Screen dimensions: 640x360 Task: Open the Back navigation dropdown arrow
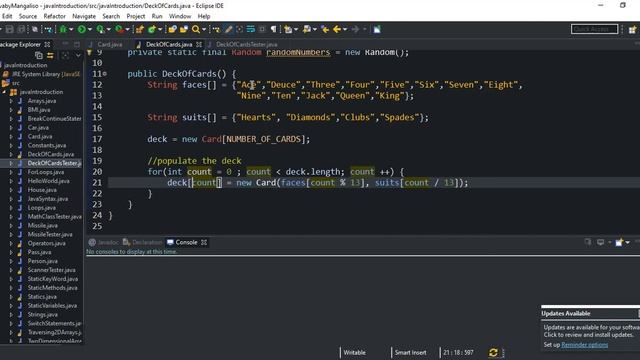345,29
